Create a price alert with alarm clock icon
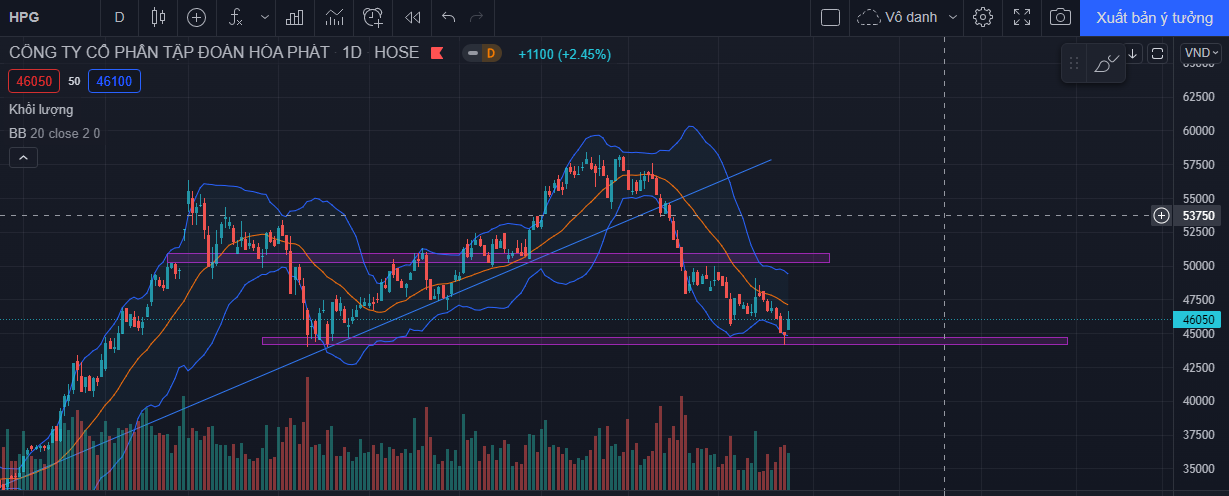The image size is (1229, 496). (x=373, y=17)
